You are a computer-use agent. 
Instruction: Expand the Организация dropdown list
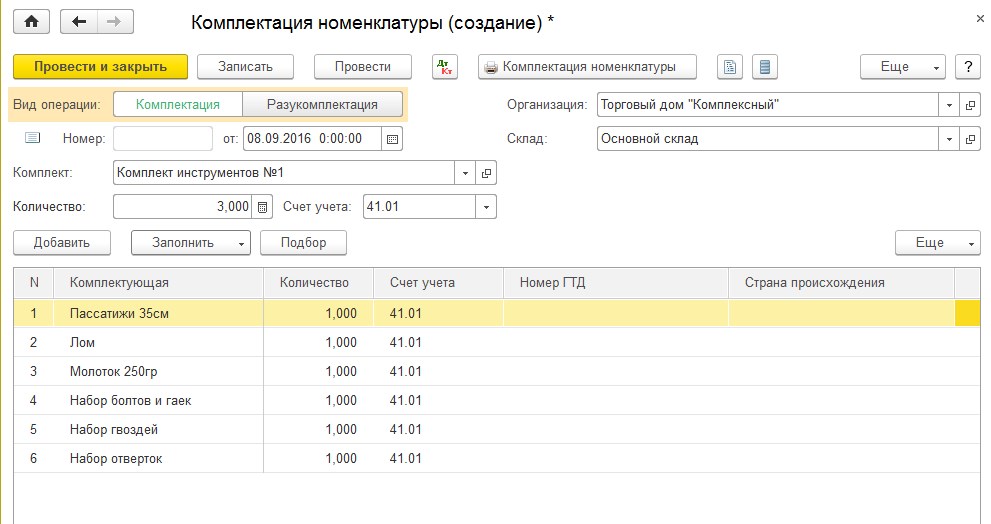pyautogui.click(x=949, y=105)
